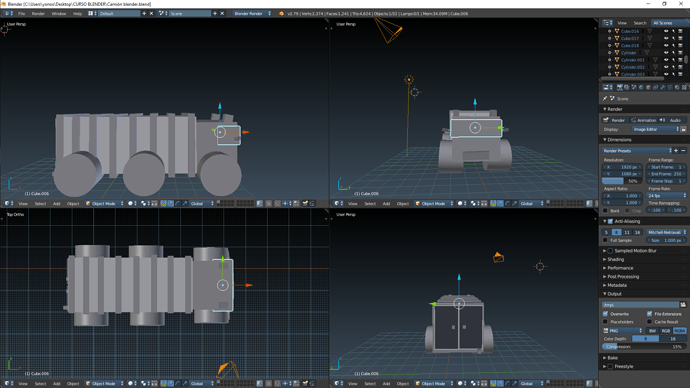Open the Object properties tab icon
The height and width of the screenshot is (388, 690).
[648, 88]
